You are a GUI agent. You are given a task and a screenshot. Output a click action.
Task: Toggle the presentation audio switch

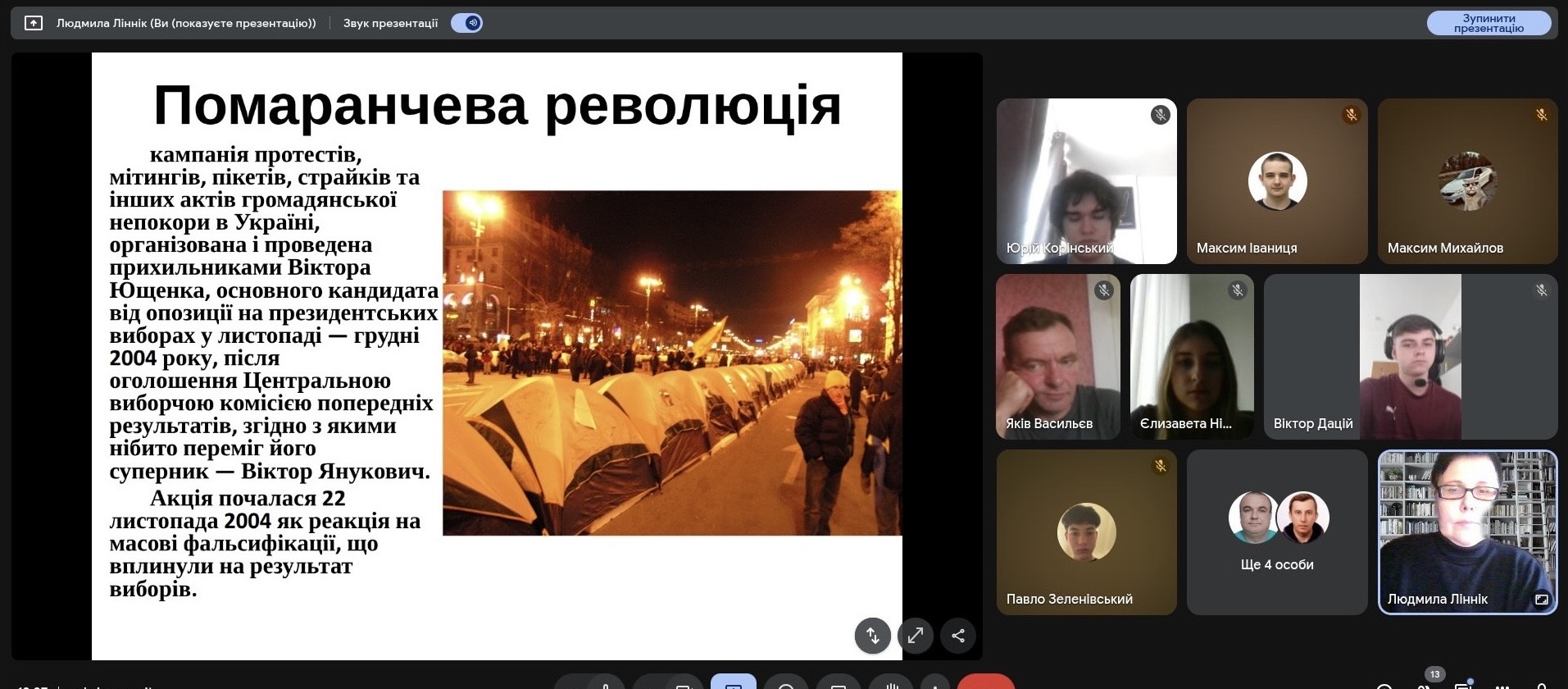(x=467, y=23)
